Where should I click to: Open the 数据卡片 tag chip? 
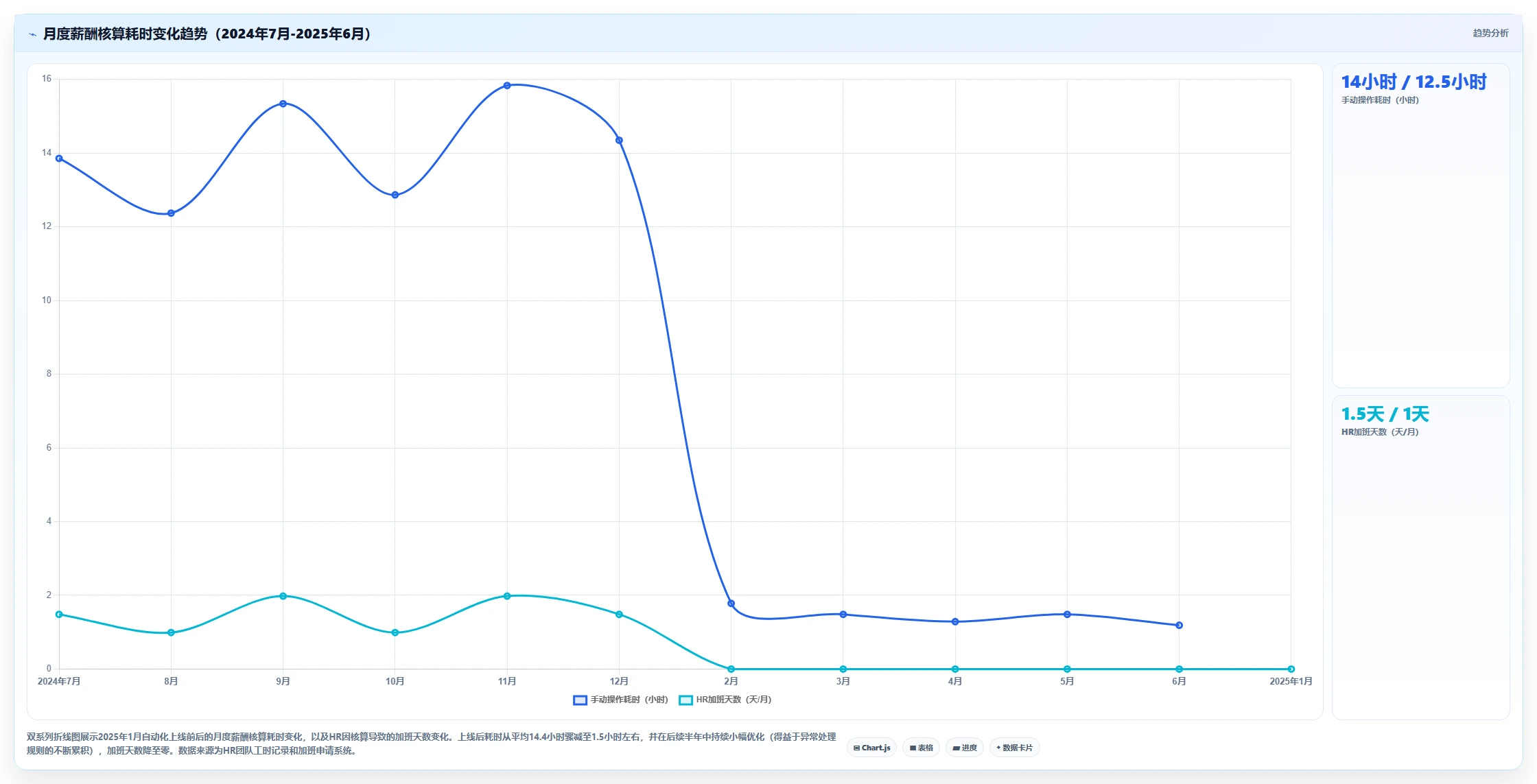click(x=1014, y=748)
